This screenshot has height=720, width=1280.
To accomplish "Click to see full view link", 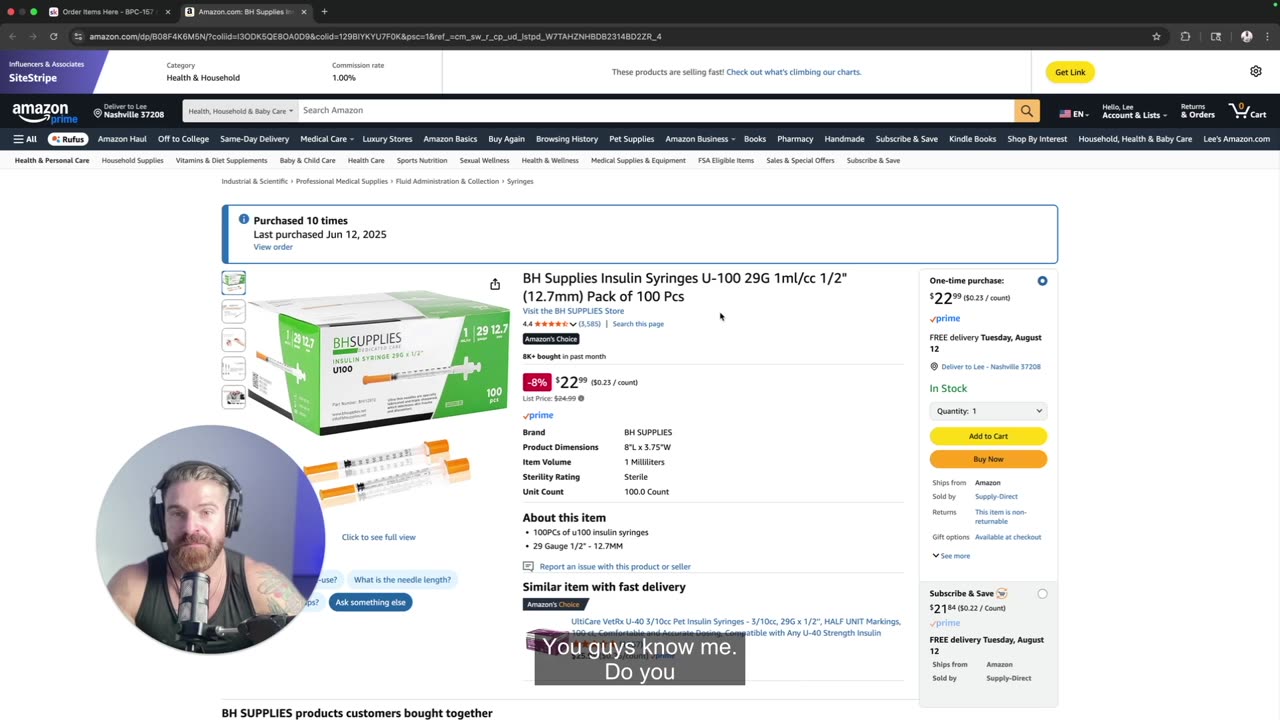I will tap(378, 537).
